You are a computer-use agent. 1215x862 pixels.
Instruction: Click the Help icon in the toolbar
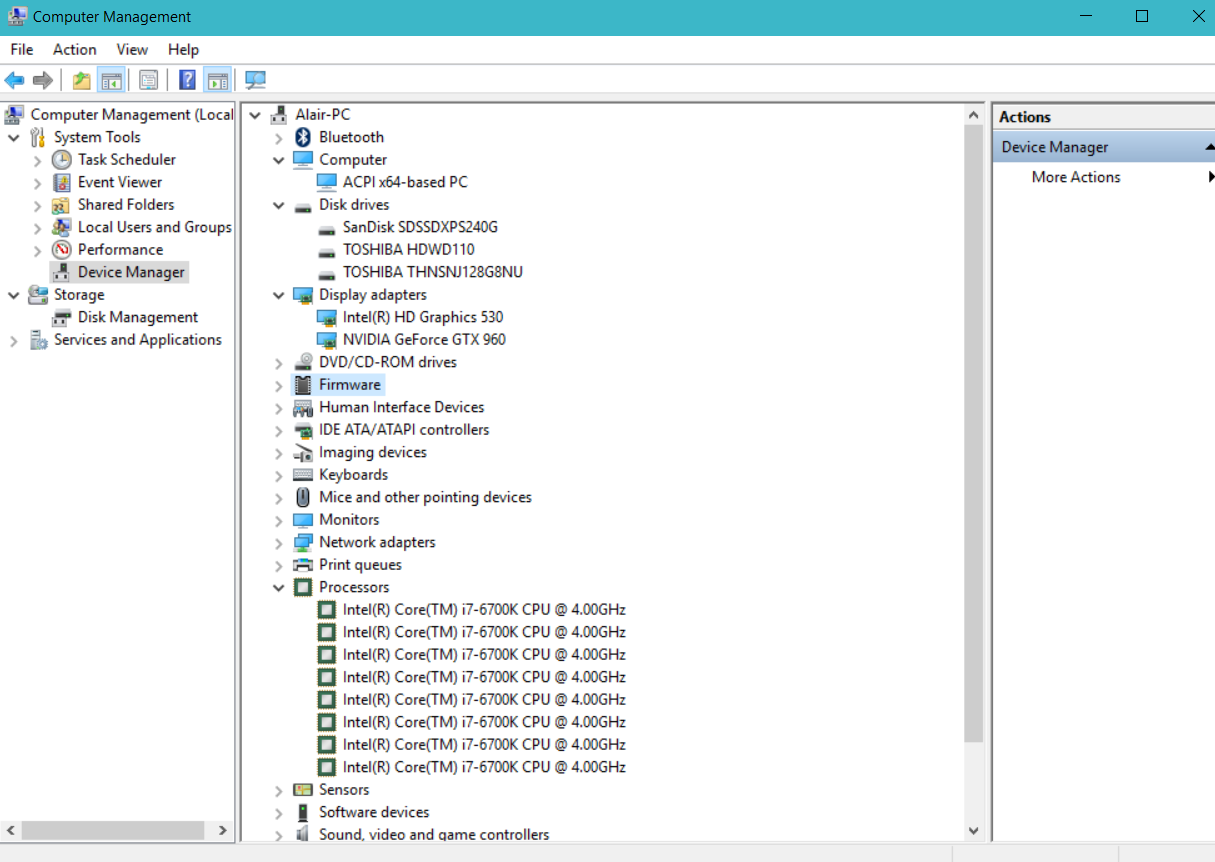[187, 80]
